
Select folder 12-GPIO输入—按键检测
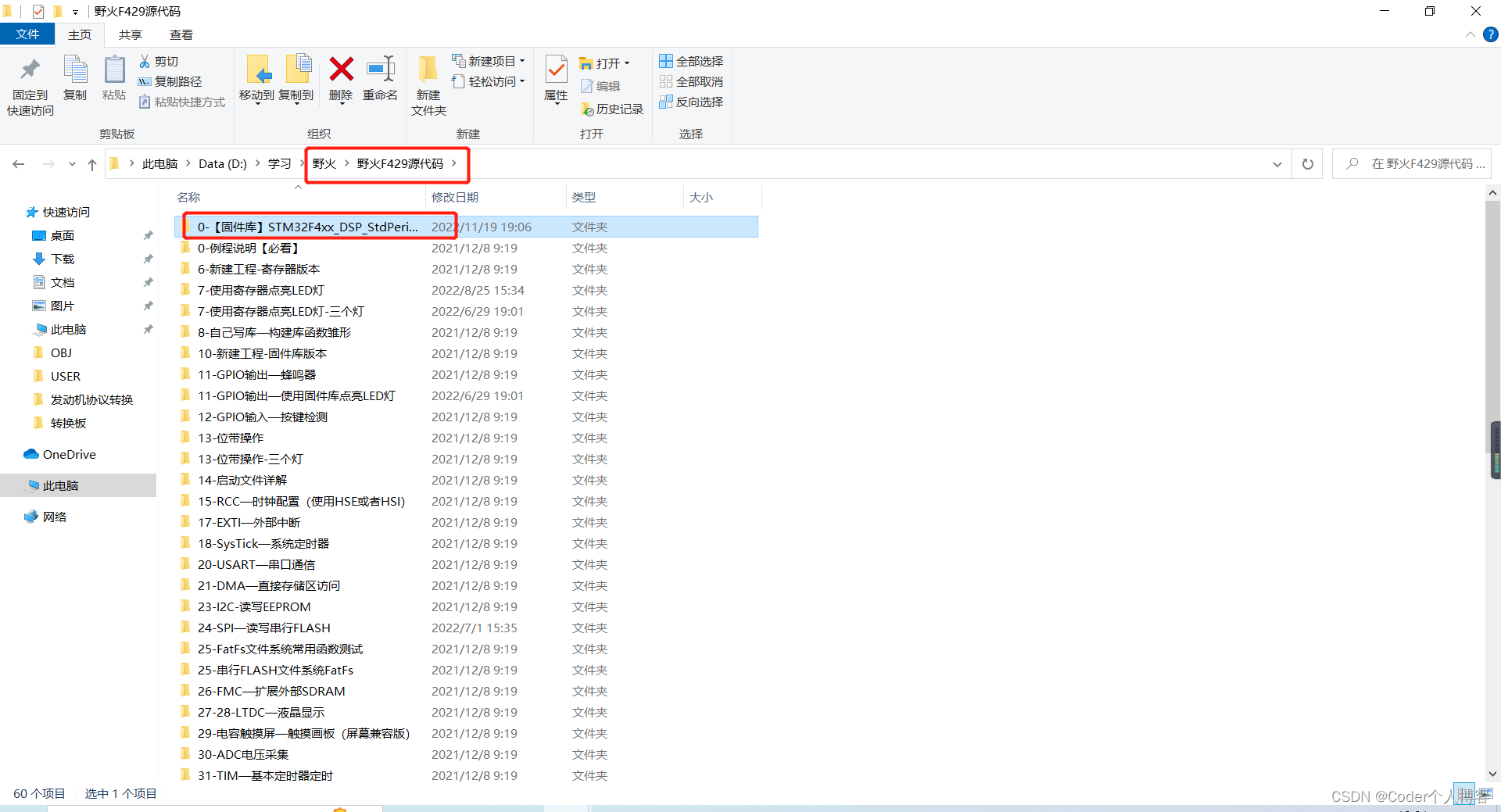click(x=466, y=417)
